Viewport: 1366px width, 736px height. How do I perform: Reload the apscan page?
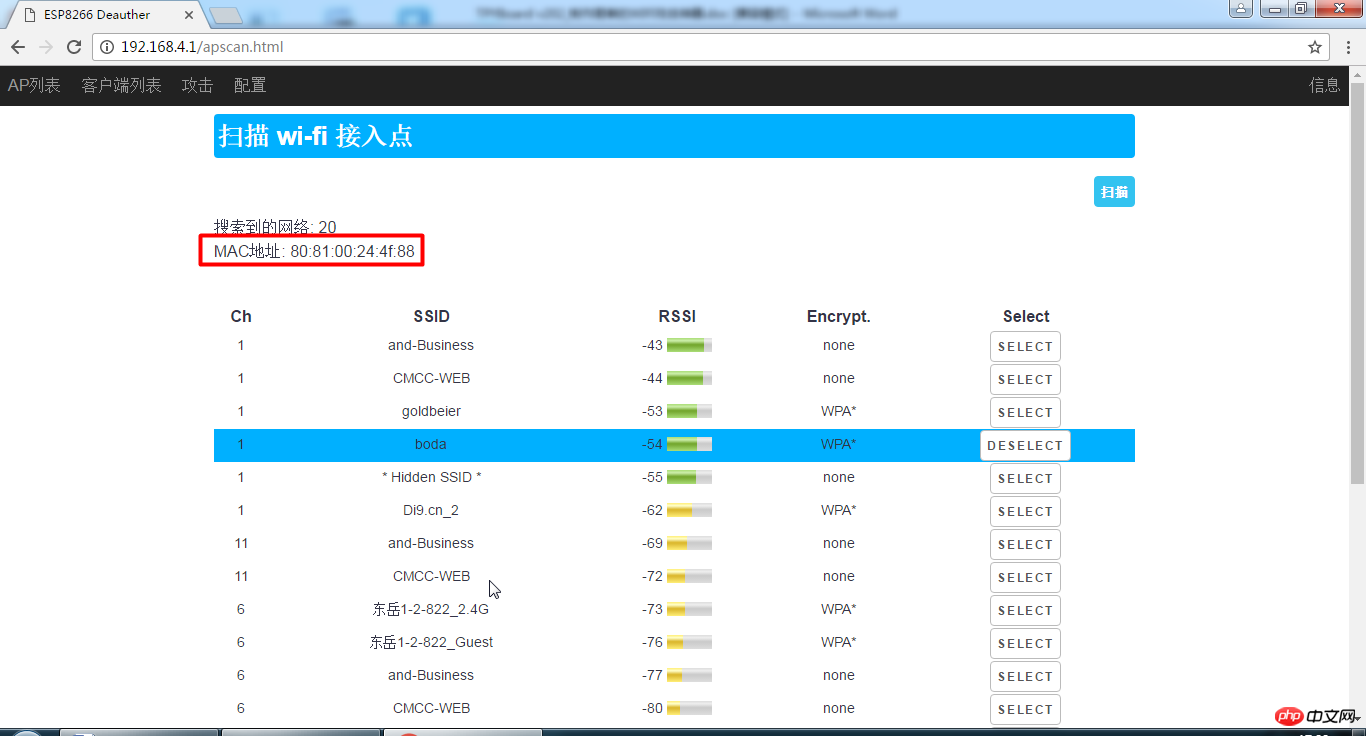pos(74,47)
